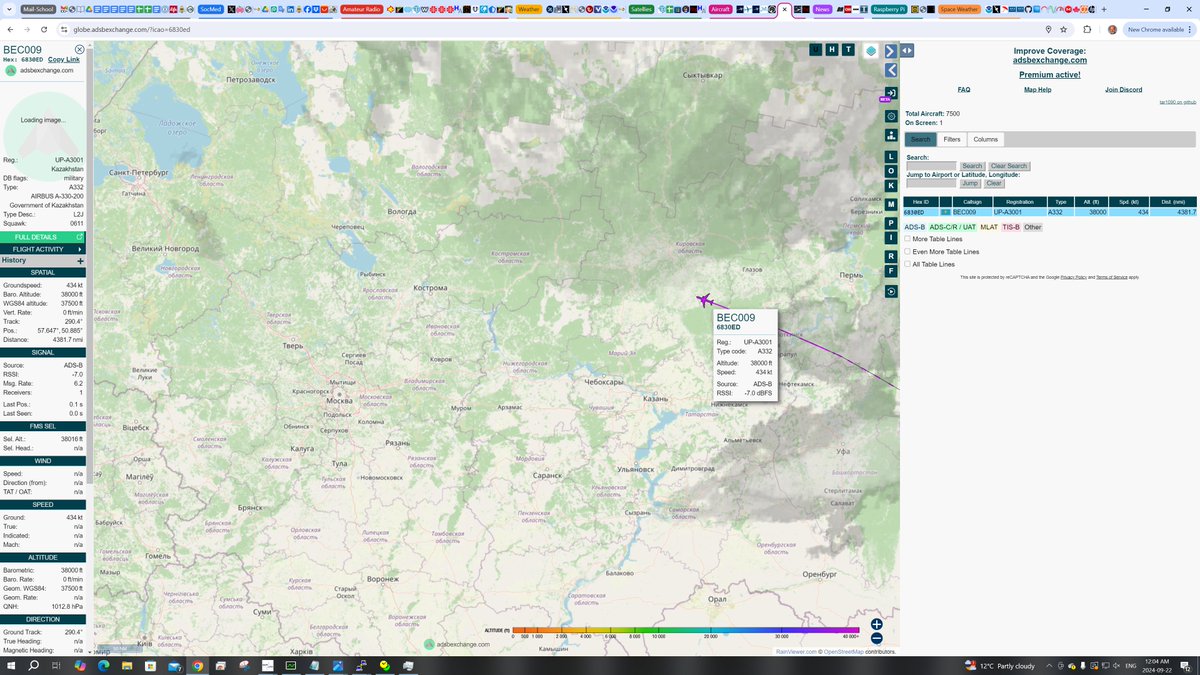1200x675 pixels.
Task: Toggle the K map button
Action: [x=890, y=185]
